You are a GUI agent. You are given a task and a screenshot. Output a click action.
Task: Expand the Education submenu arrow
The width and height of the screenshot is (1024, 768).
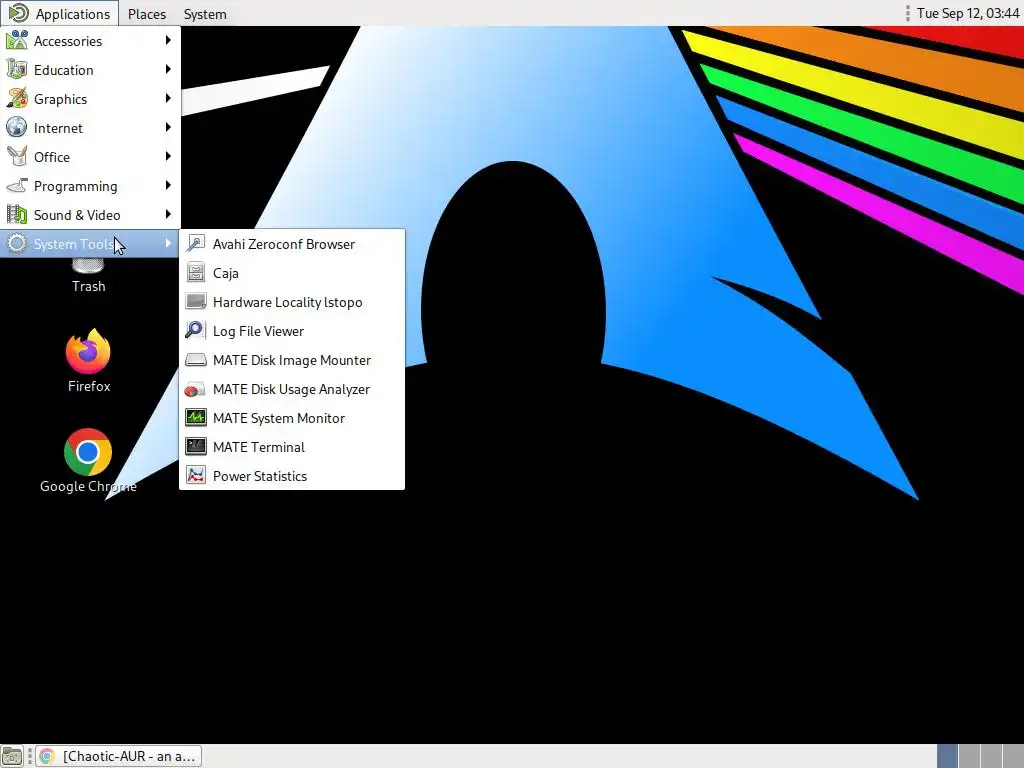(168, 69)
